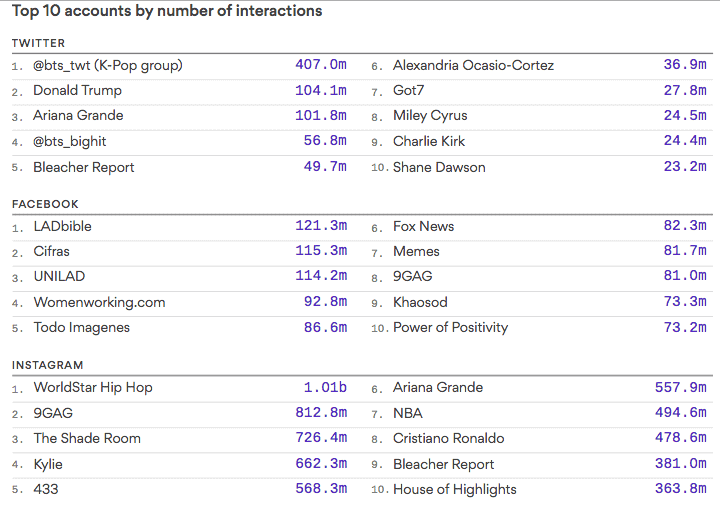The image size is (720, 505).
Task: Click the 407.0m interactions value
Action: 321,65
